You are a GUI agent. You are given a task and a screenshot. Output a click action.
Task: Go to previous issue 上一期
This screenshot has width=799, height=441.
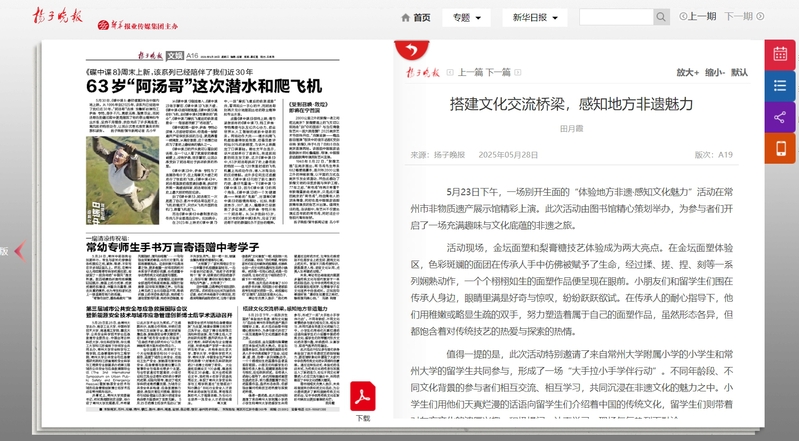point(698,16)
